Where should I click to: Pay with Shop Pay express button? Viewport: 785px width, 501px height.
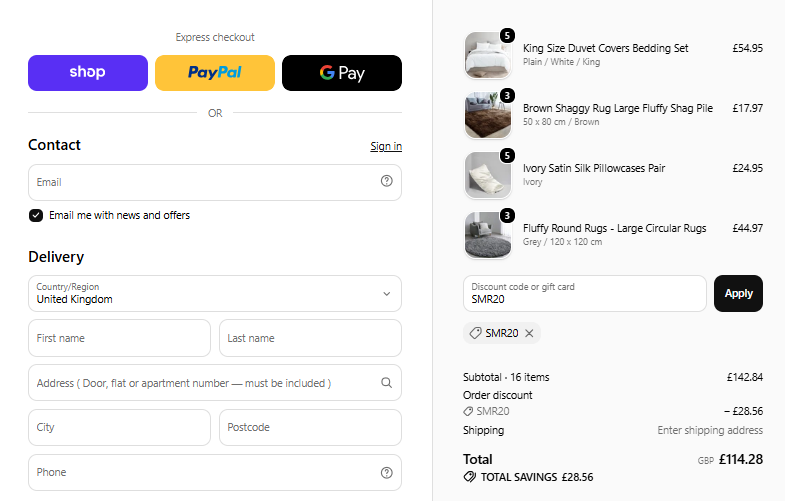pyautogui.click(x=88, y=73)
